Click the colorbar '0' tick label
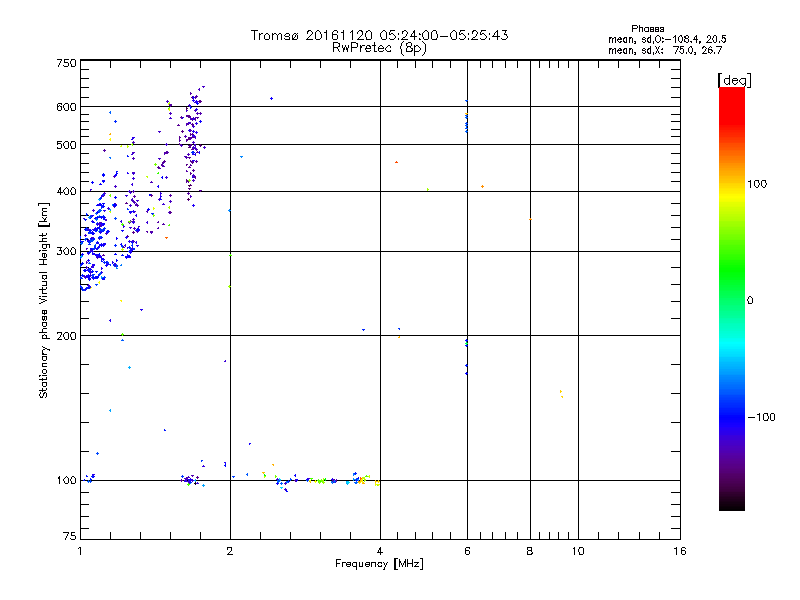Screen dimensions: 800x600 click(x=750, y=300)
